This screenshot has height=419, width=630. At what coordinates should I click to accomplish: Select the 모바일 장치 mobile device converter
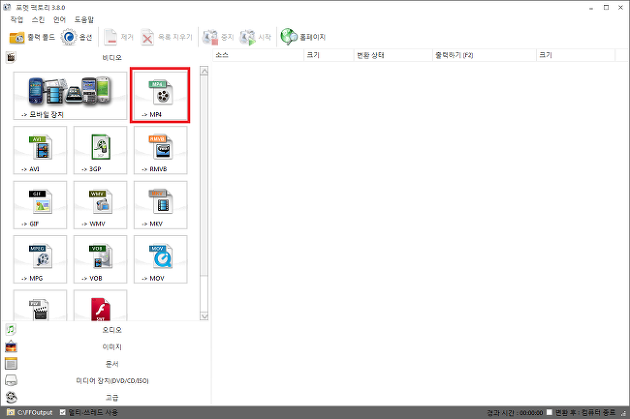click(x=70, y=96)
